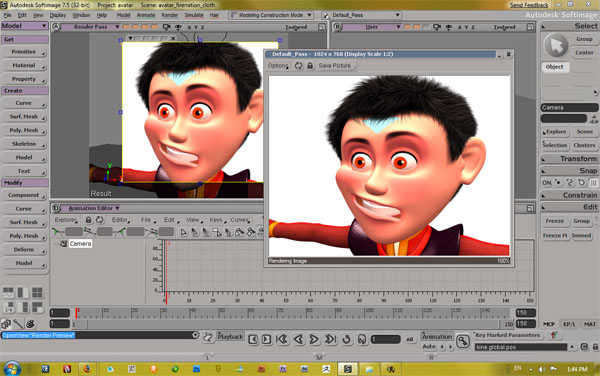Click the audio headphones playback icon
This screenshot has width=600, height=376.
coord(362,339)
